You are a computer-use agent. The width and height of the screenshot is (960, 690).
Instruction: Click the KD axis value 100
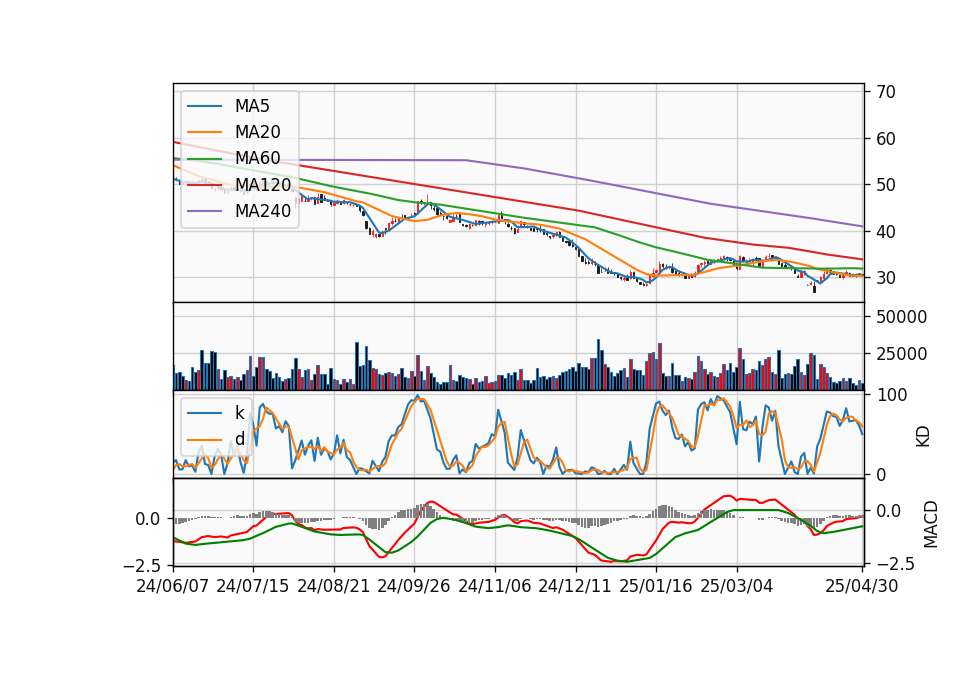[892, 396]
